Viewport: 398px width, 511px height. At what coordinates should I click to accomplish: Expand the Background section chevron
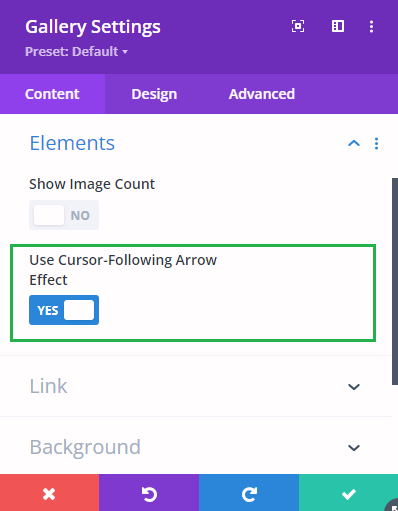pos(354,448)
